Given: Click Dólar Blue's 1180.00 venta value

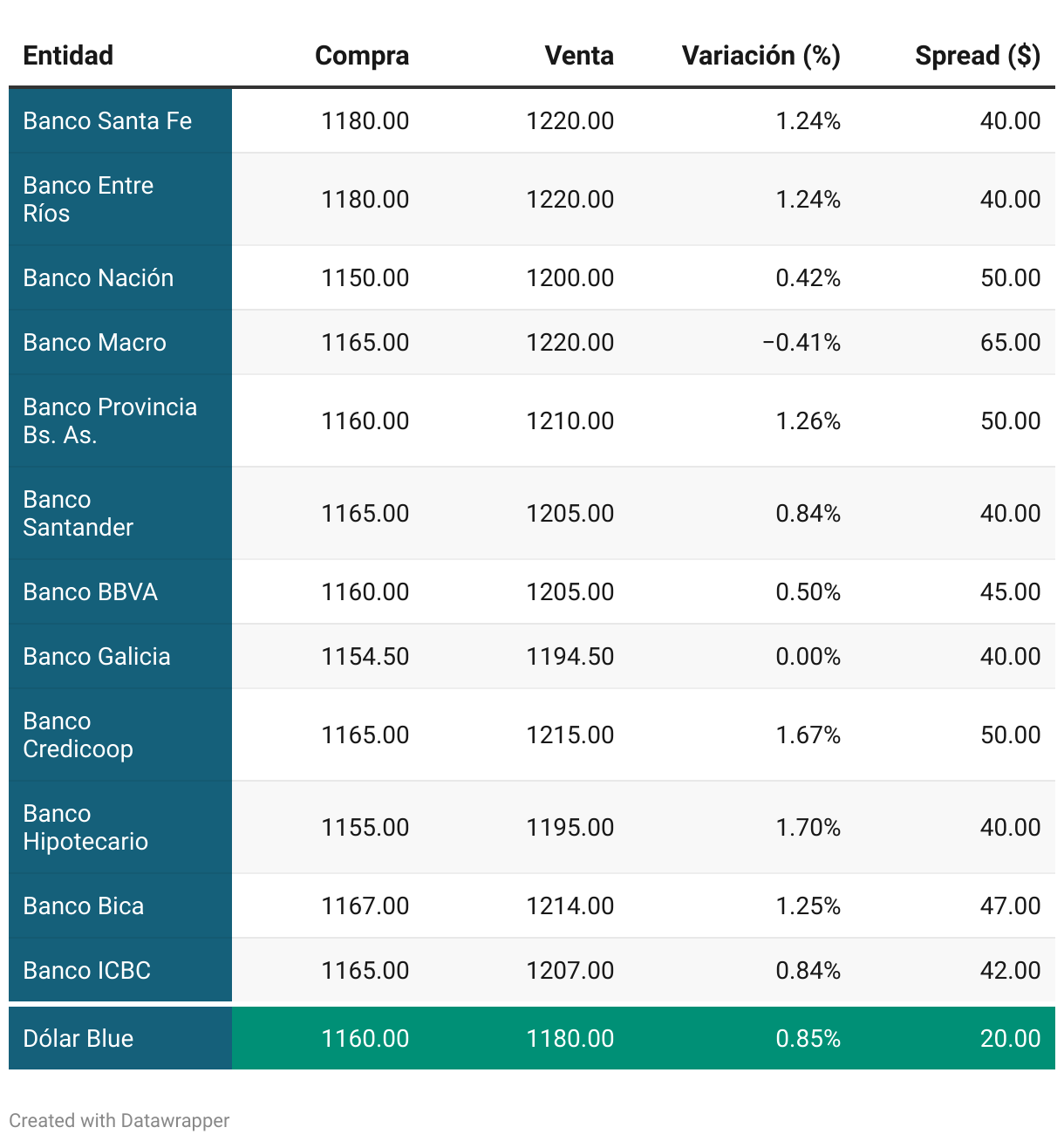Looking at the screenshot, I should [x=570, y=1039].
